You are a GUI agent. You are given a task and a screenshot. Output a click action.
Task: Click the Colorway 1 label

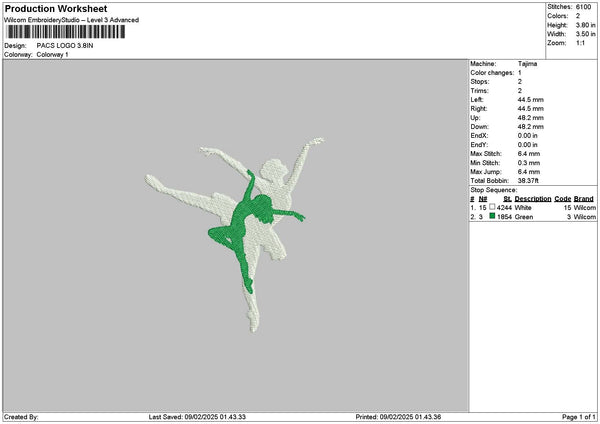[x=52, y=55]
